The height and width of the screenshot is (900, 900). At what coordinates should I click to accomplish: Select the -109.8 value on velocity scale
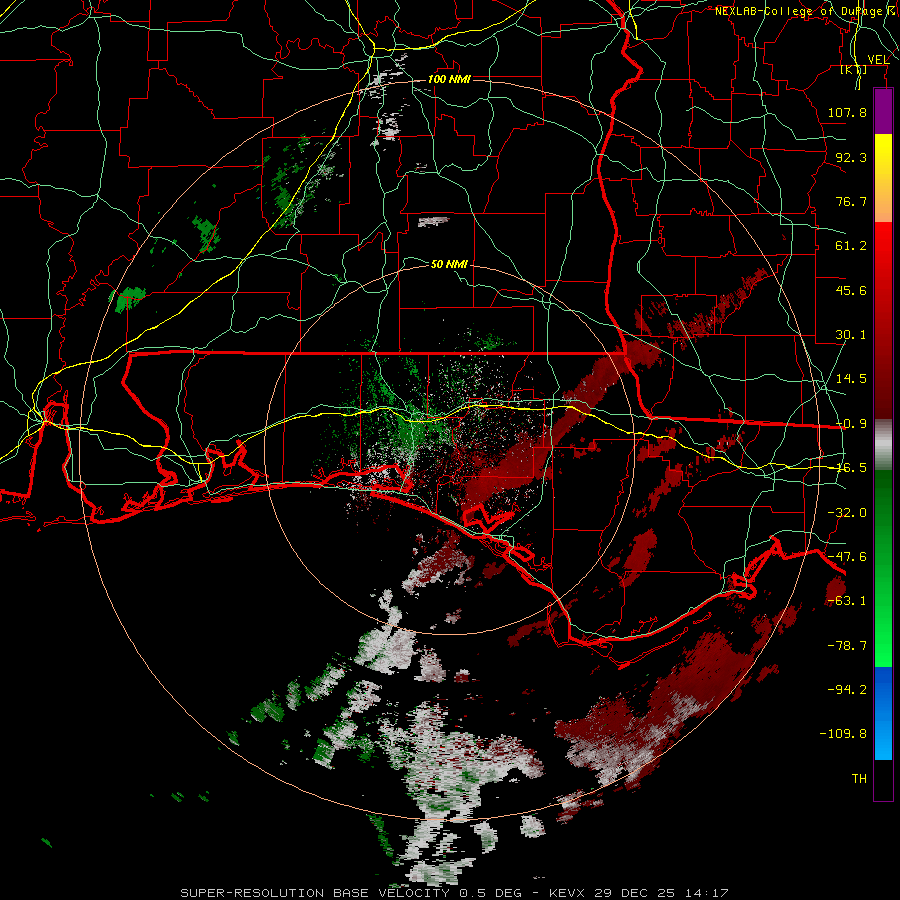click(x=843, y=734)
